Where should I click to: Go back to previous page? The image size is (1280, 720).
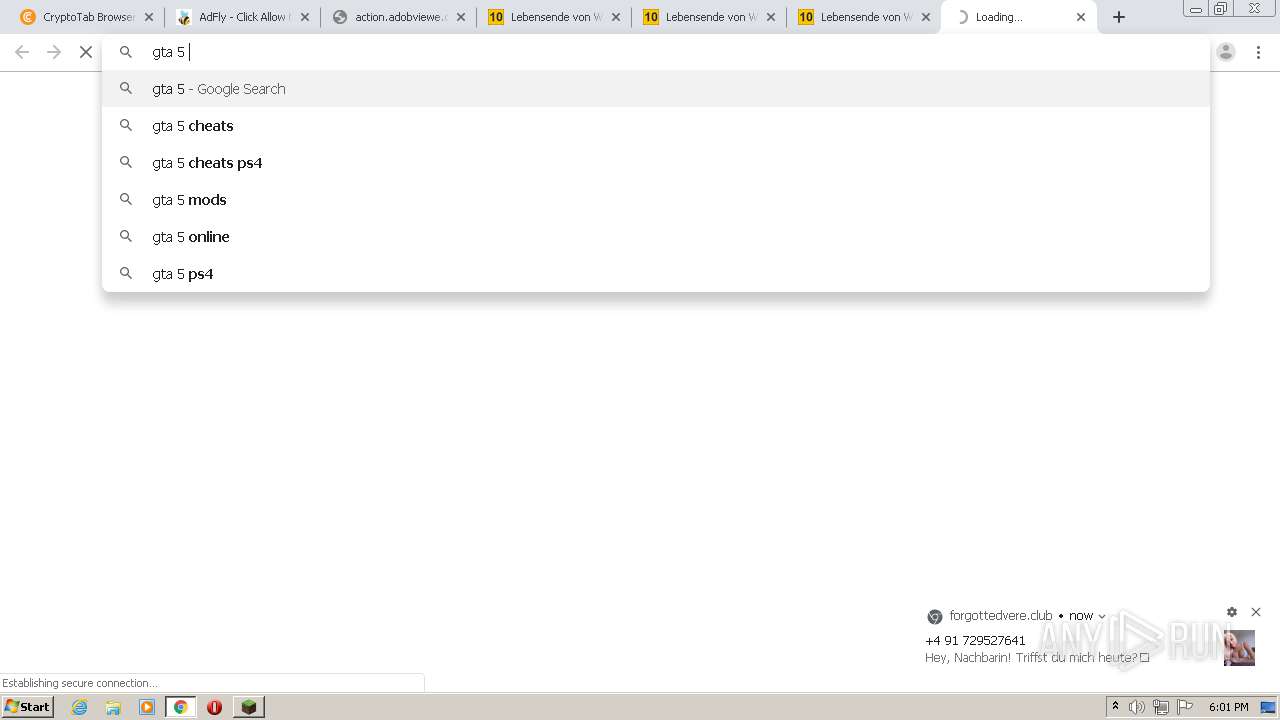click(x=22, y=52)
